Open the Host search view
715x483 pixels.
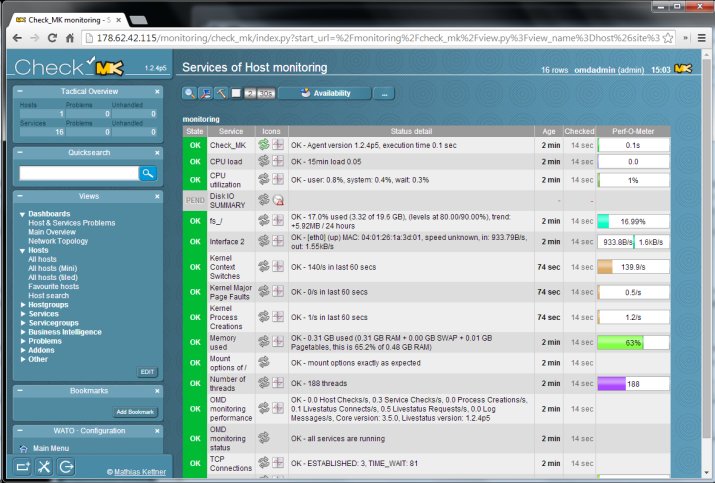click(48, 296)
